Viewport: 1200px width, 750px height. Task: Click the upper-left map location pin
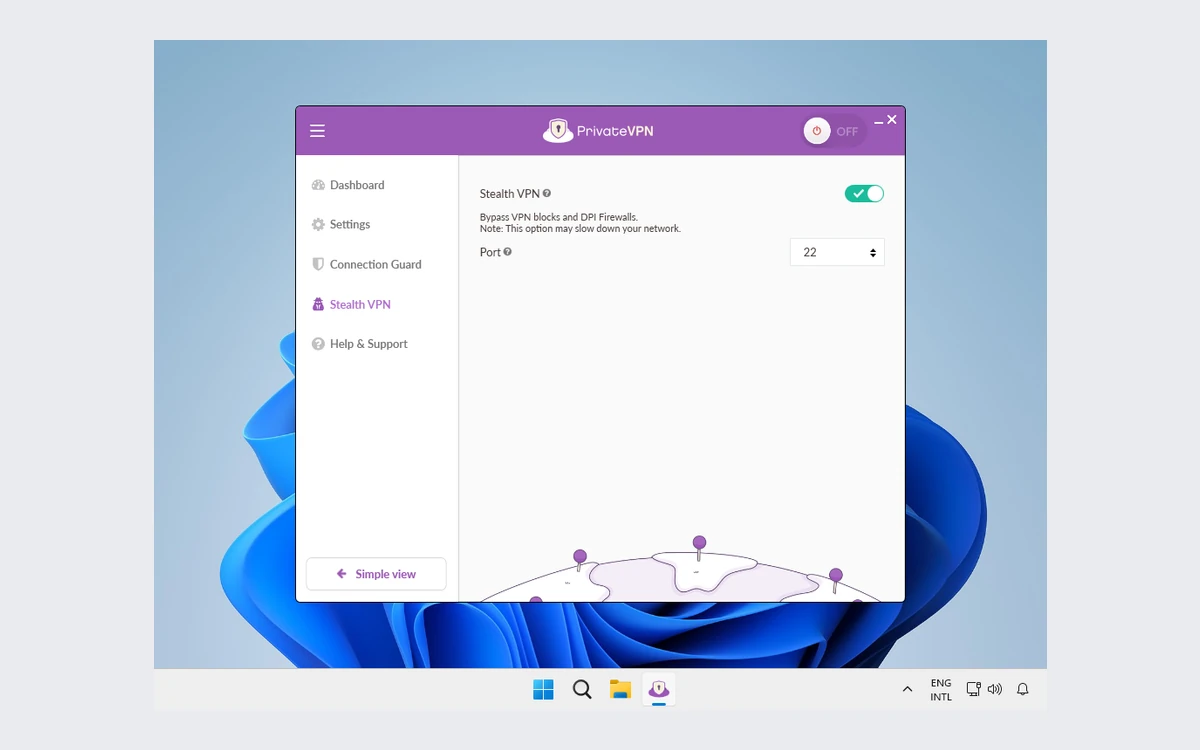point(580,561)
